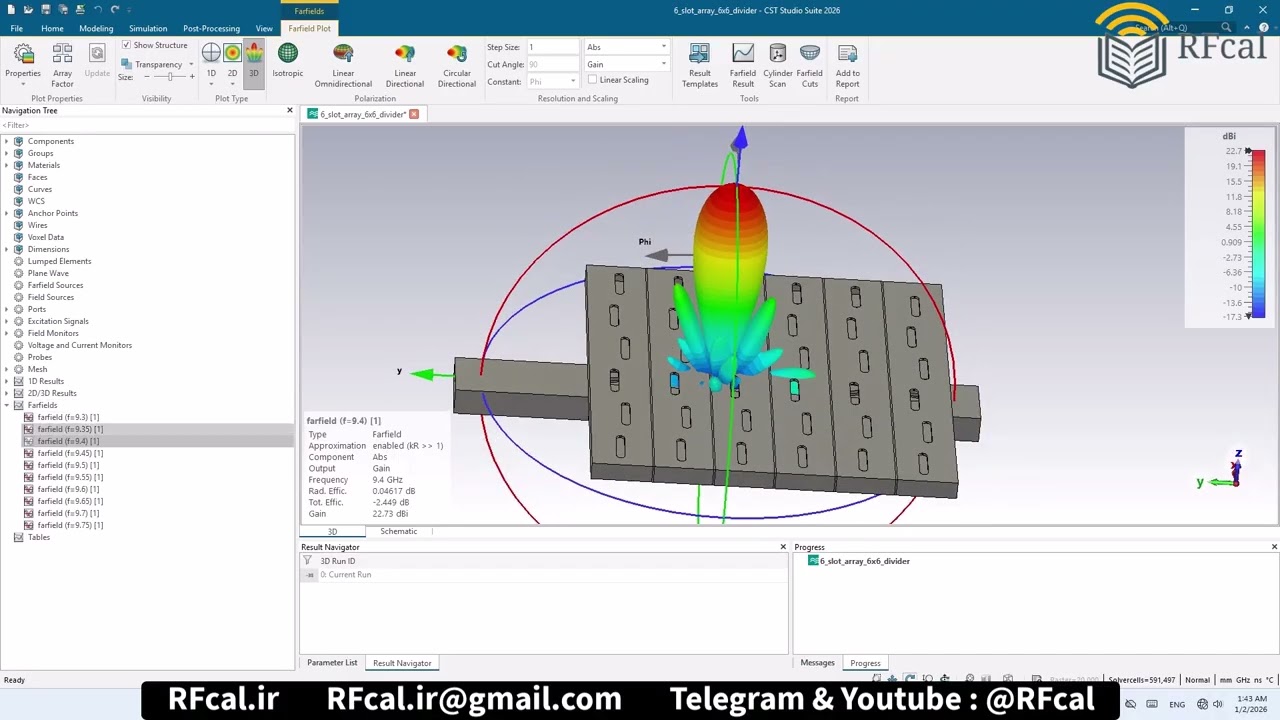Choose Linear Omnidirectional polarization
The height and width of the screenshot is (720, 1280).
[343, 65]
